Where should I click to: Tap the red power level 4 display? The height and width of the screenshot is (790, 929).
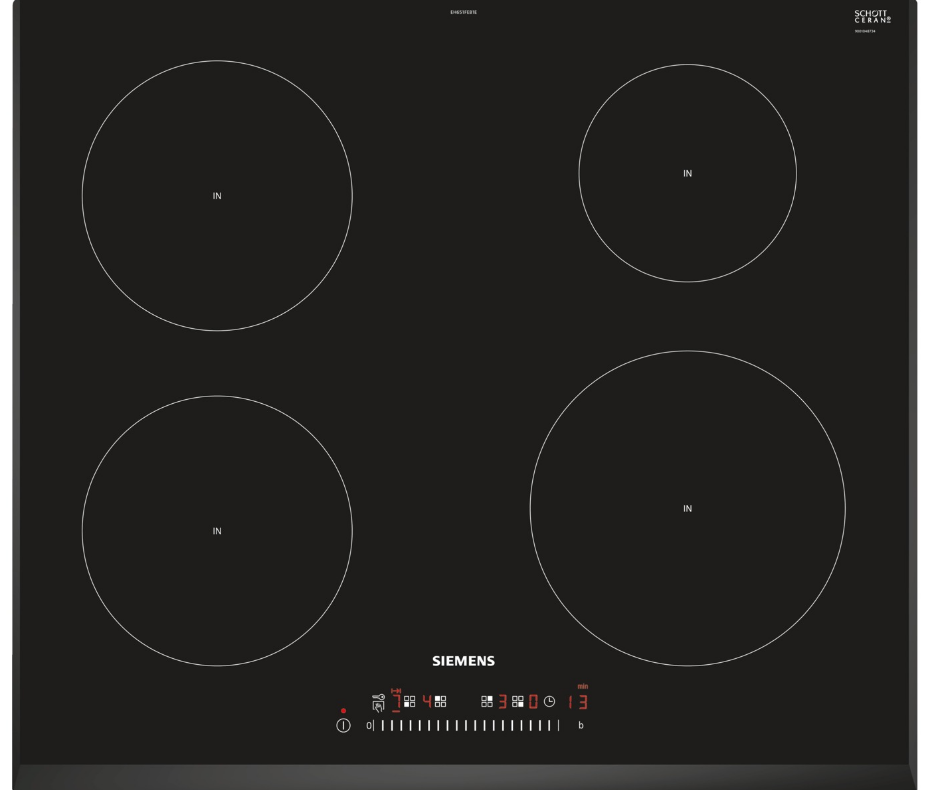(x=427, y=701)
